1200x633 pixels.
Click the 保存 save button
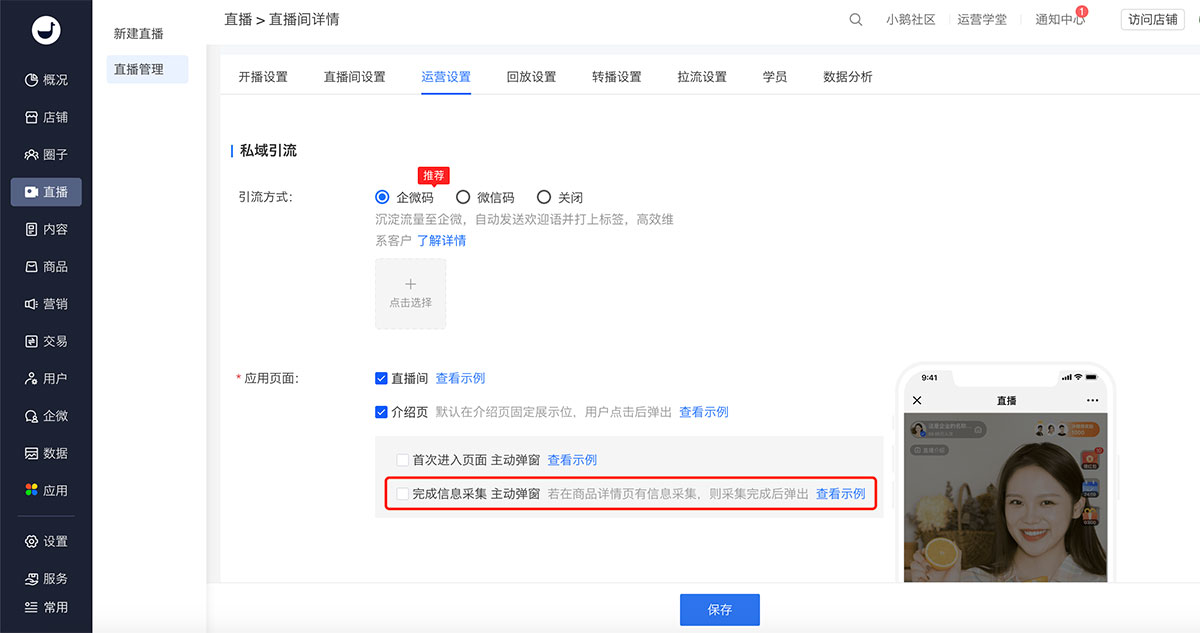coord(719,609)
